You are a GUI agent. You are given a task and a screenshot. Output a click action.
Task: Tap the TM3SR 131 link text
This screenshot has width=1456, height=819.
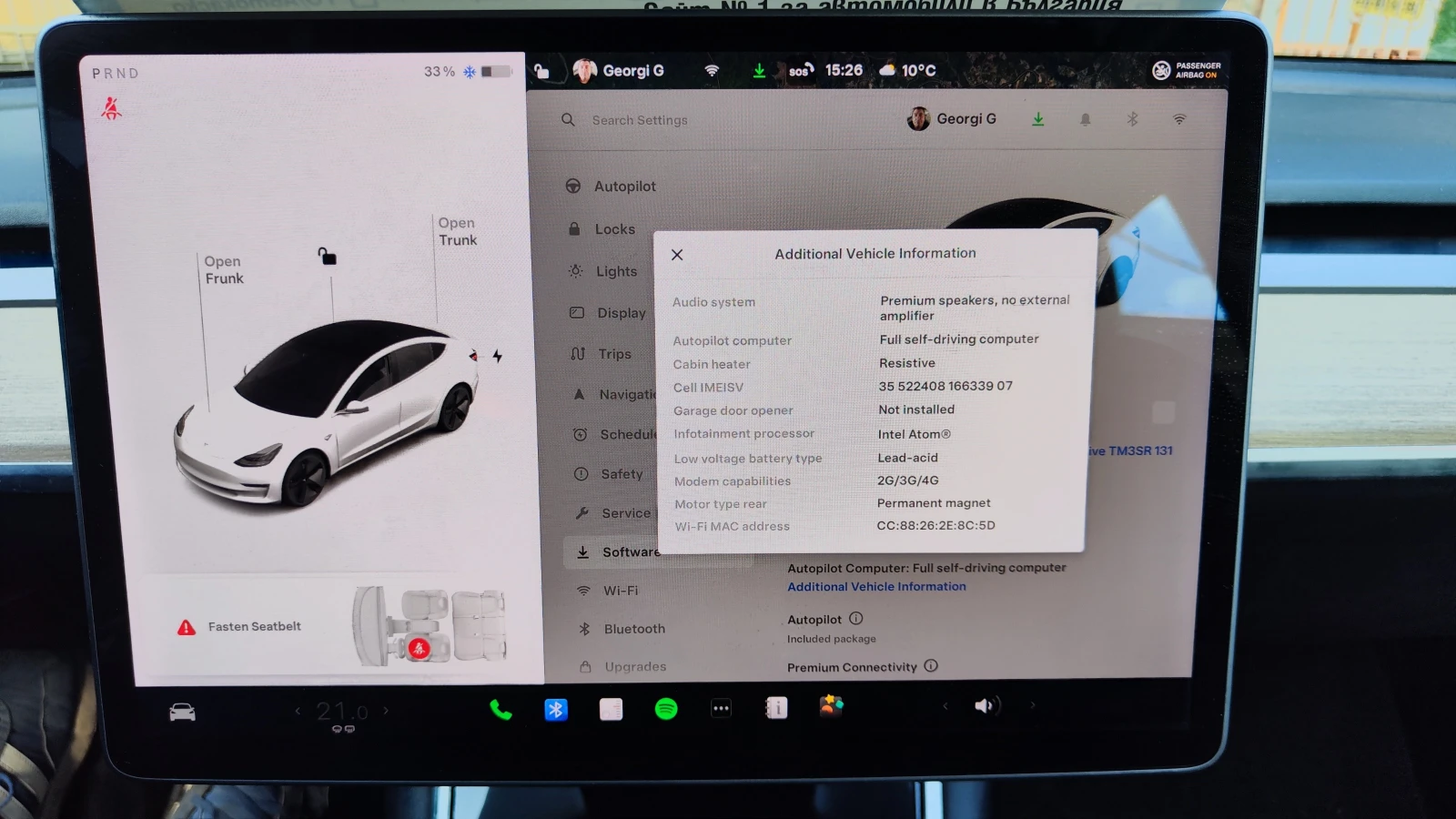pyautogui.click(x=1140, y=450)
